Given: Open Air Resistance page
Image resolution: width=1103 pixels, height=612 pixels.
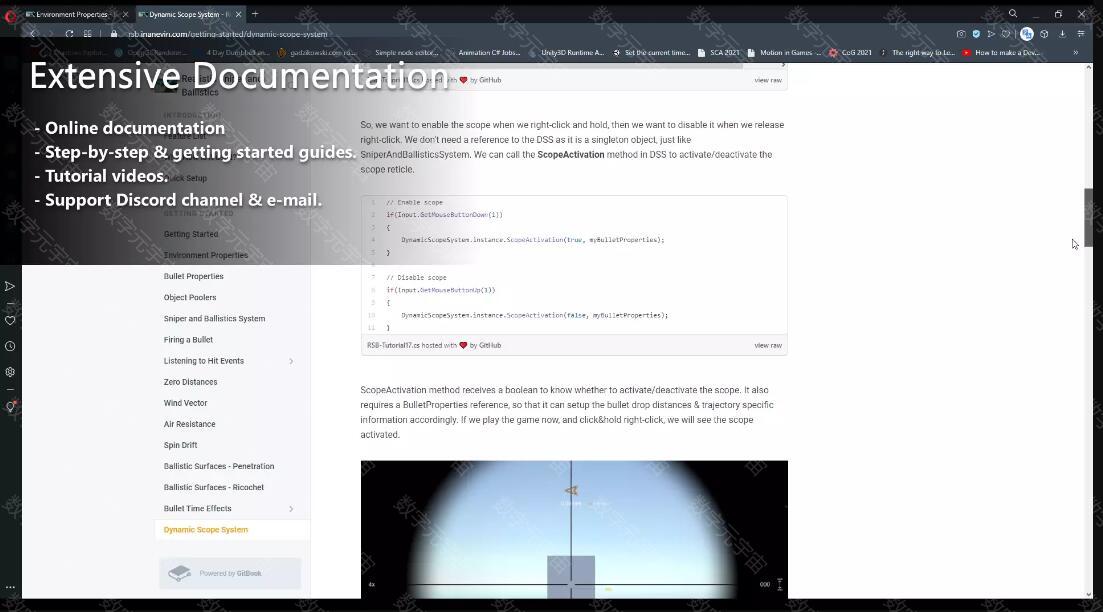Looking at the screenshot, I should tap(190, 424).
